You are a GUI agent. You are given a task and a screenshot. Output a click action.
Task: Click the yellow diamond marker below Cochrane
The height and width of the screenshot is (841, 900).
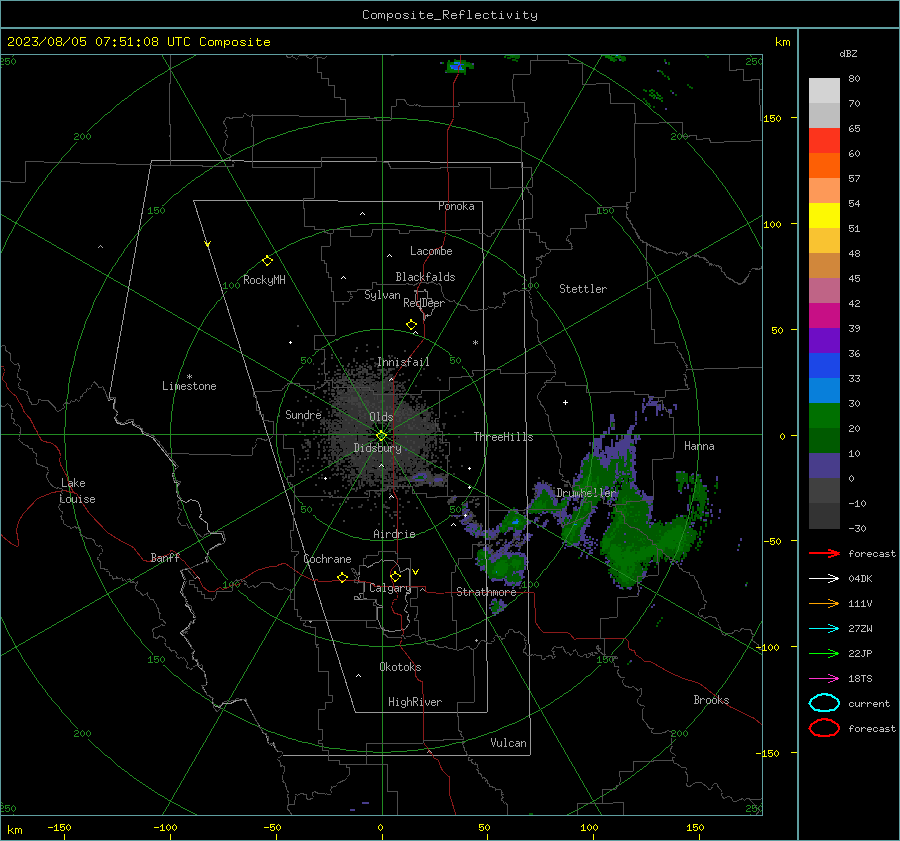point(342,577)
